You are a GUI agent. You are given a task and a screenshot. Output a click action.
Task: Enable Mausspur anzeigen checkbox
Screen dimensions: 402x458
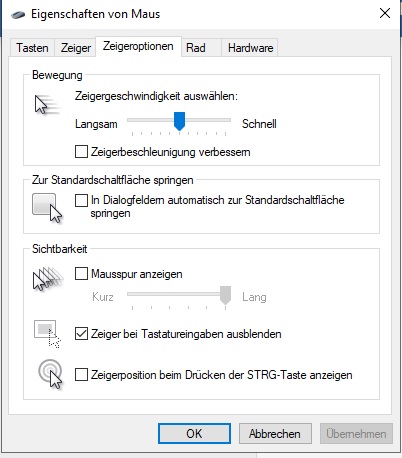click(x=81, y=274)
